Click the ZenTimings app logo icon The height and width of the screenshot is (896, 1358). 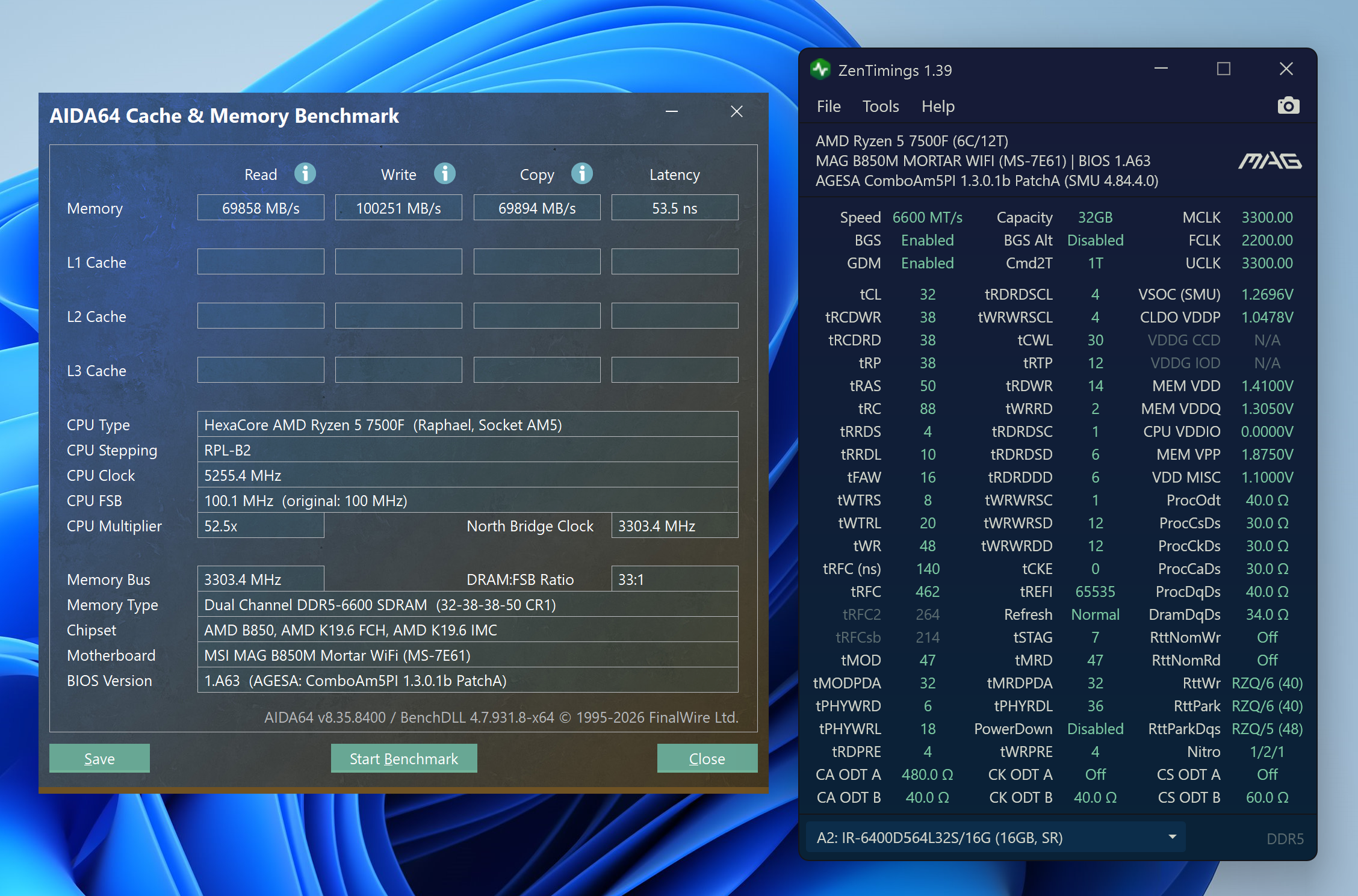(x=820, y=70)
